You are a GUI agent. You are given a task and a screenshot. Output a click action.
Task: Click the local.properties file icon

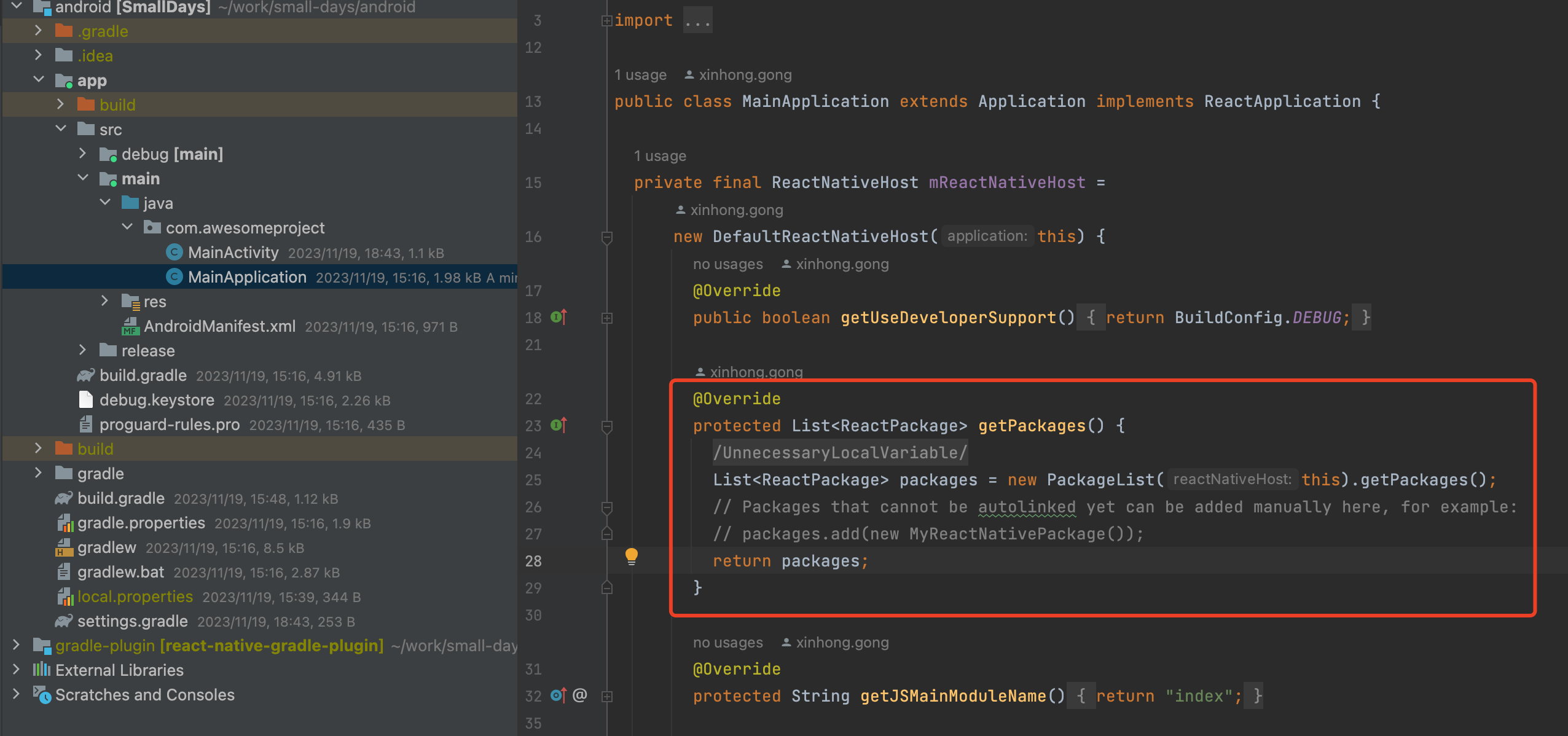65,597
